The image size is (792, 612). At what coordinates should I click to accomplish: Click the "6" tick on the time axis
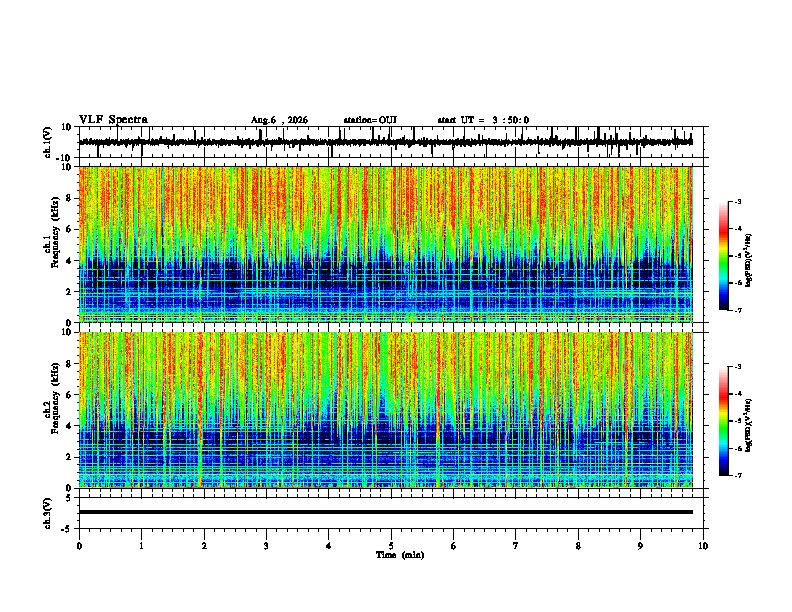454,546
